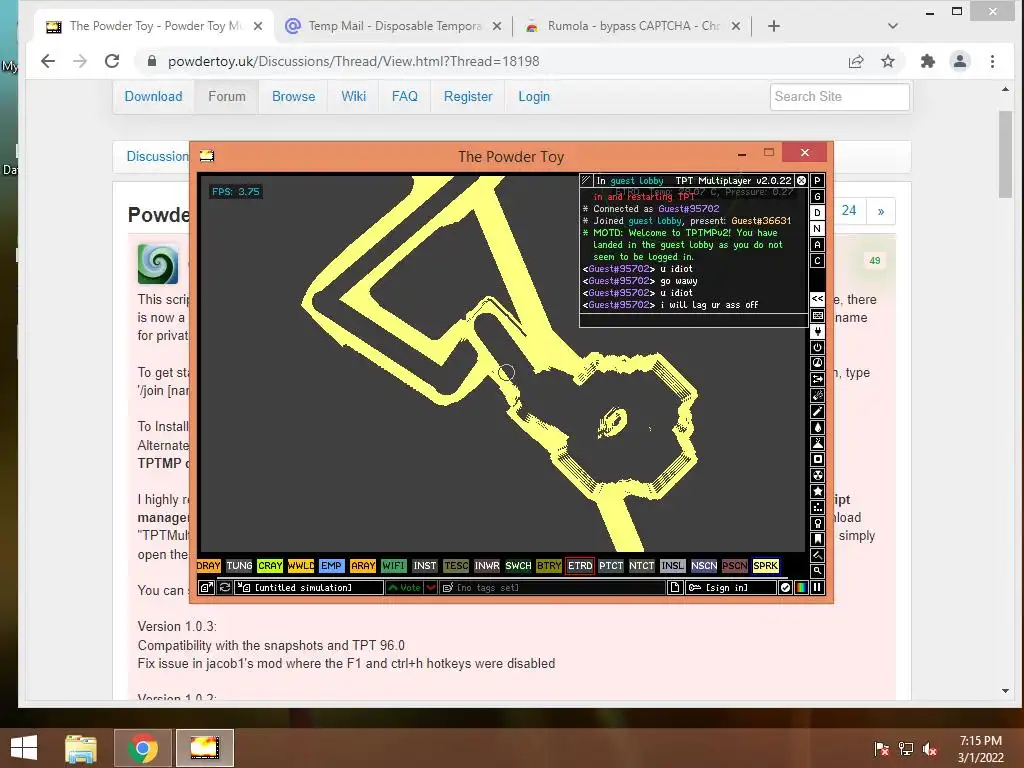Open the Wiki nav item
The image size is (1024, 768).
353,97
